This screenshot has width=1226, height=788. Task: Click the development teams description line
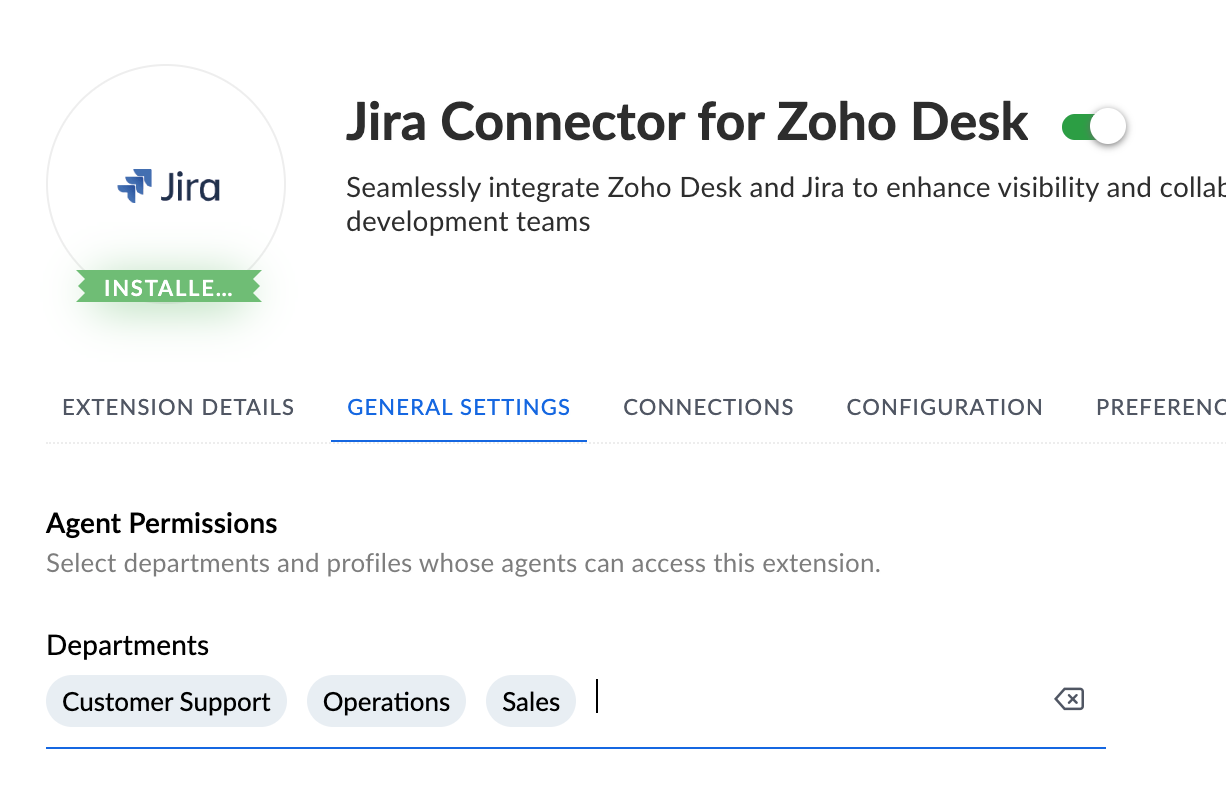[x=468, y=221]
